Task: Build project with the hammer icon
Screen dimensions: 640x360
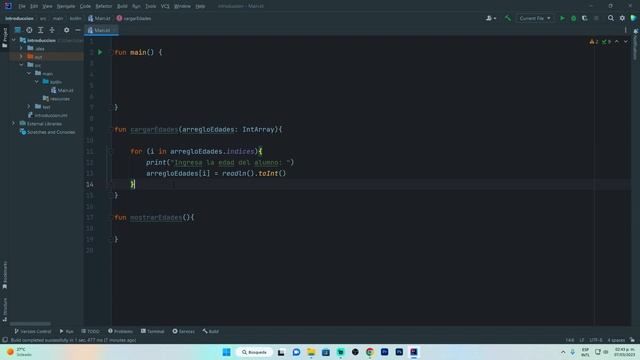Action: pos(508,18)
